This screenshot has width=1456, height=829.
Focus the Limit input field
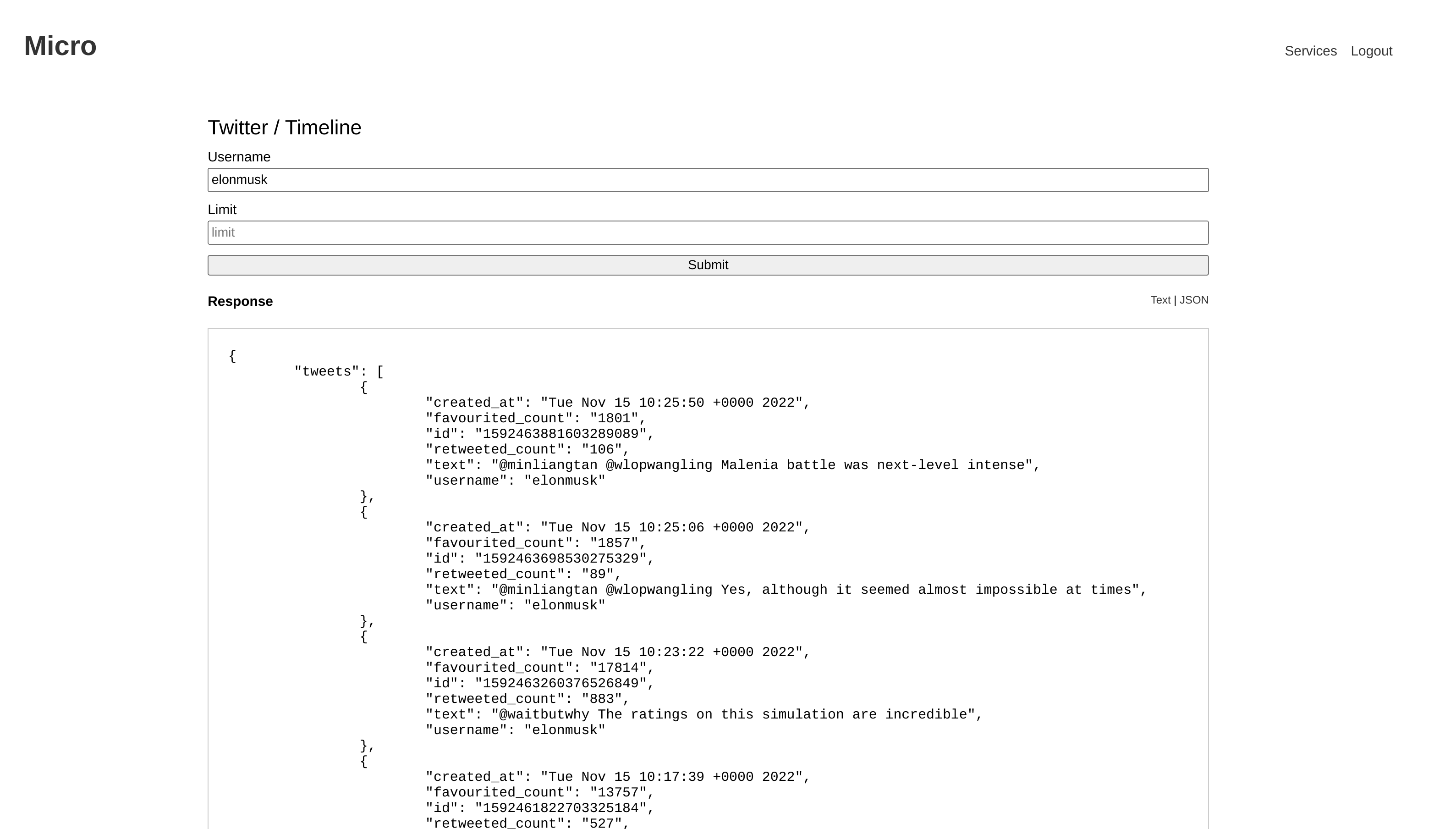(x=708, y=233)
